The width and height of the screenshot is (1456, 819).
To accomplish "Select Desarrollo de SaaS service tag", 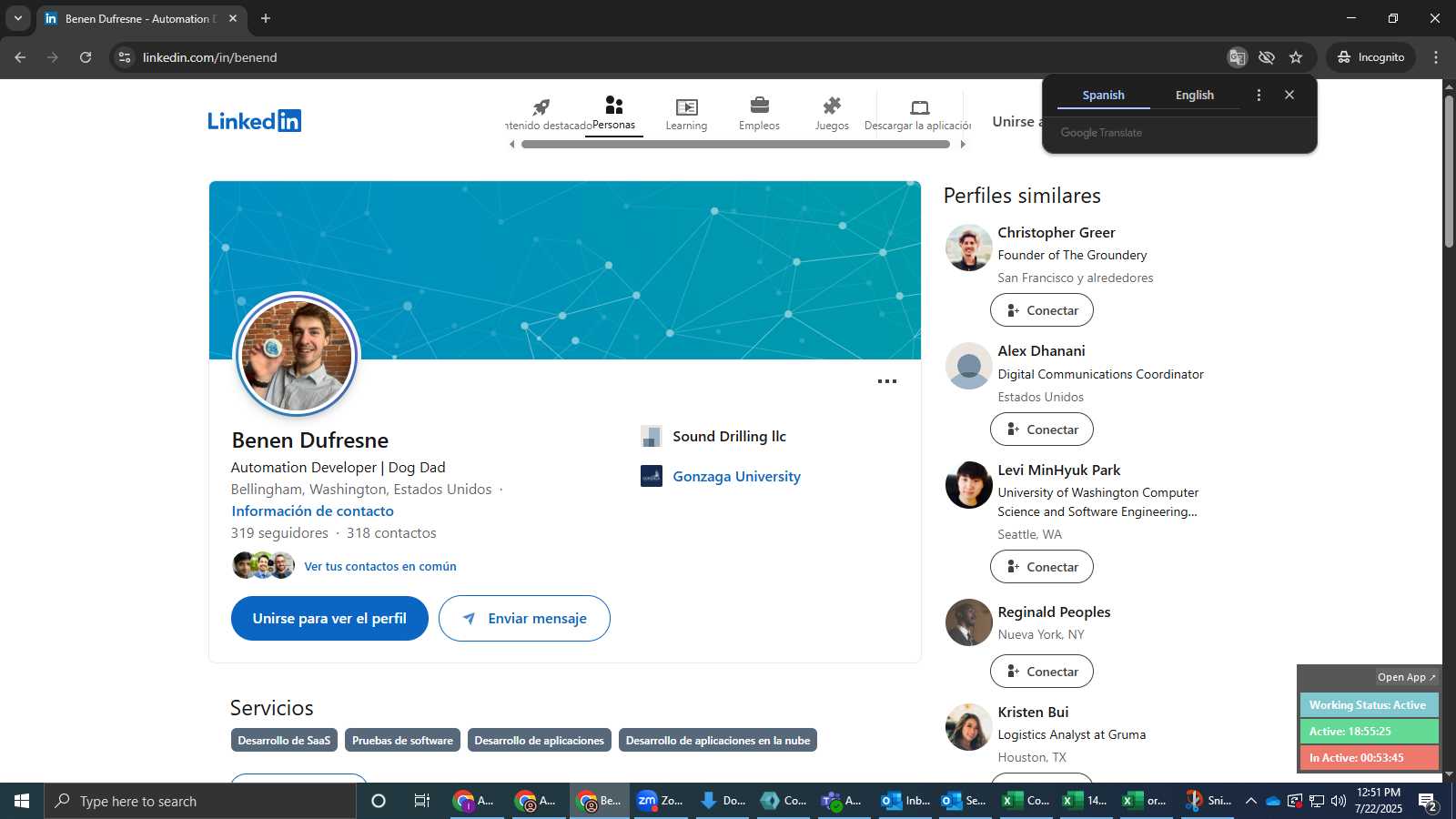I will pyautogui.click(x=284, y=740).
